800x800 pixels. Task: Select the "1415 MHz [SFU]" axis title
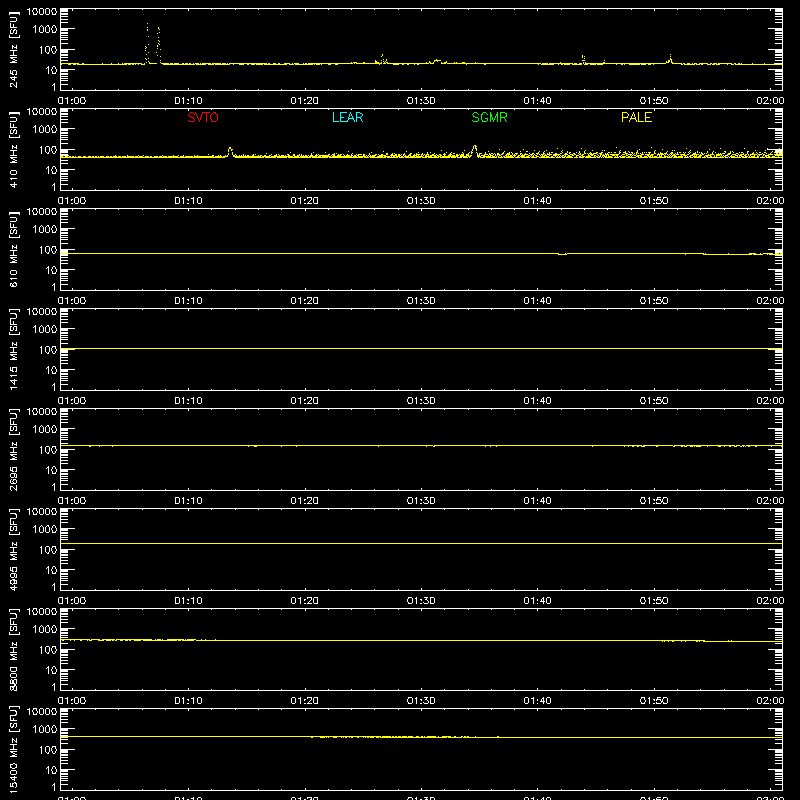(x=13, y=349)
